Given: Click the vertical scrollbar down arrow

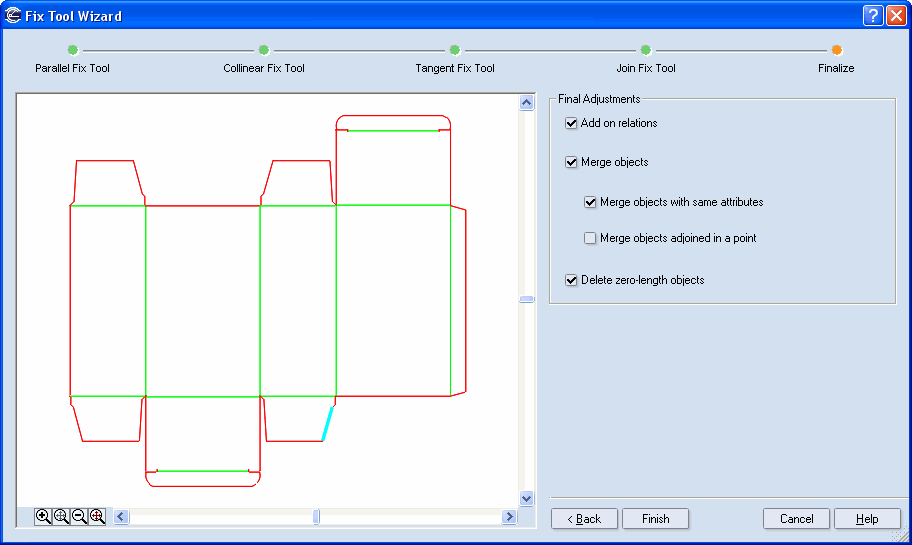Looking at the screenshot, I should point(527,498).
